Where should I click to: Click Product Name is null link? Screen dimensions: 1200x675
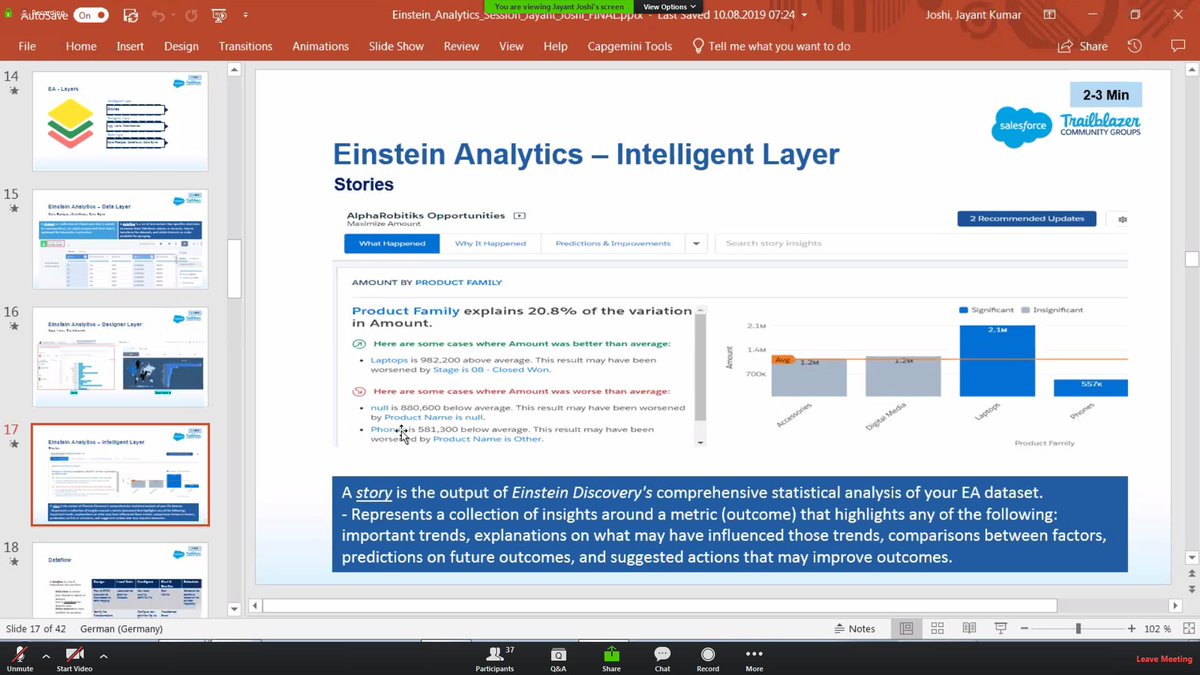(434, 417)
